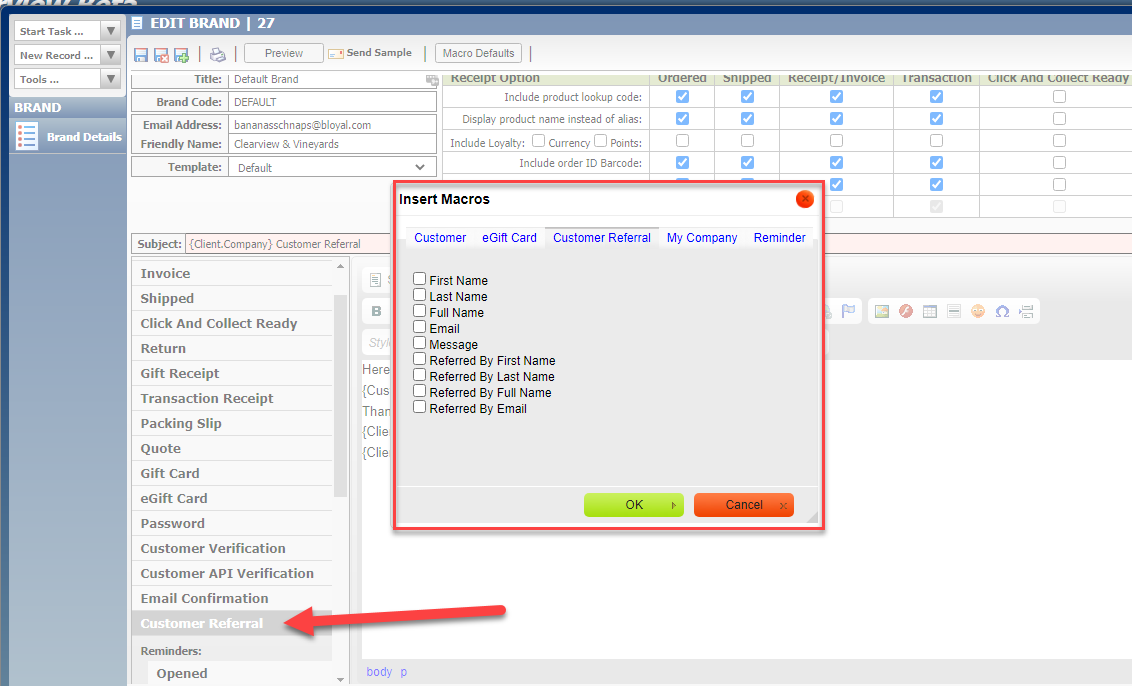This screenshot has height=686, width=1132.
Task: Open special character omega icon
Action: (x=1001, y=311)
